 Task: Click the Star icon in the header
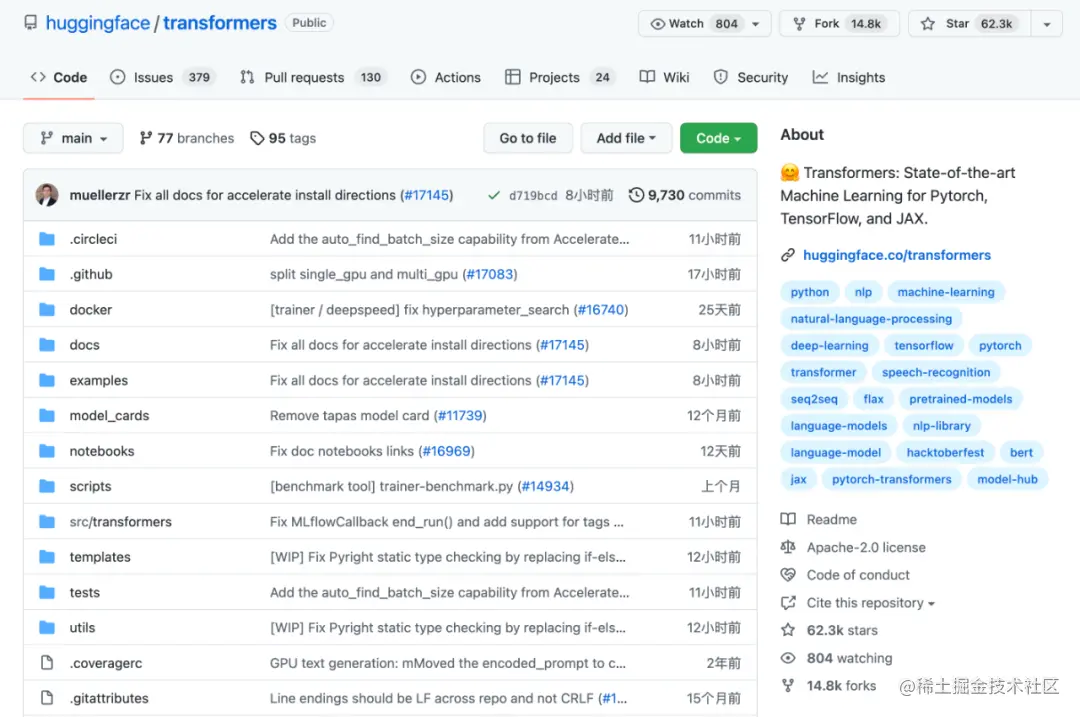928,24
